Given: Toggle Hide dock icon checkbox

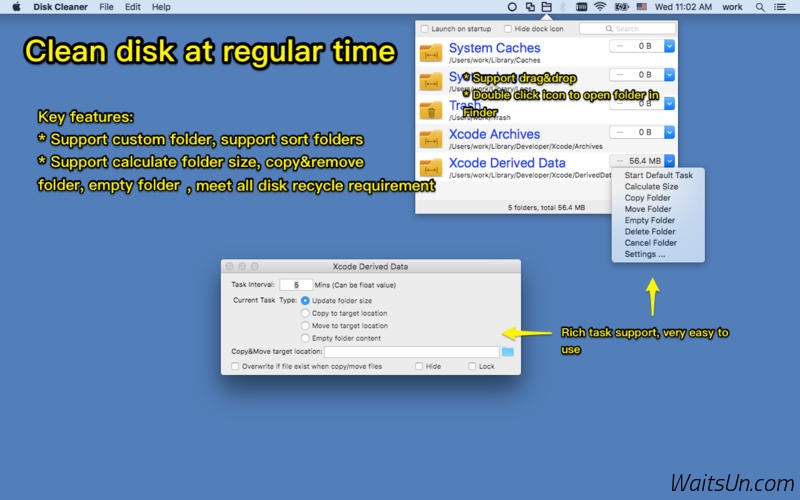Looking at the screenshot, I should 508,29.
